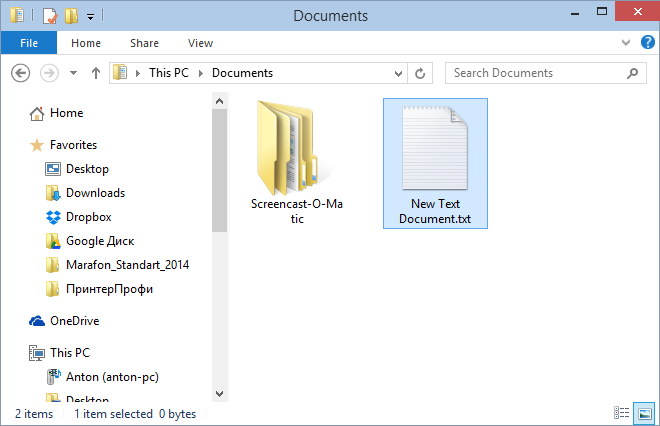Click the Forward navigation arrow
This screenshot has width=660, height=426.
(x=49, y=73)
